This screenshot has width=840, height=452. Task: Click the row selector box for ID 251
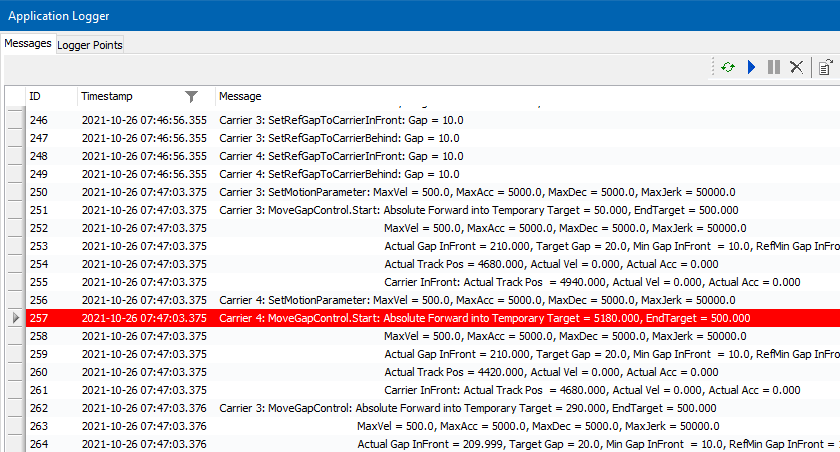click(x=13, y=210)
